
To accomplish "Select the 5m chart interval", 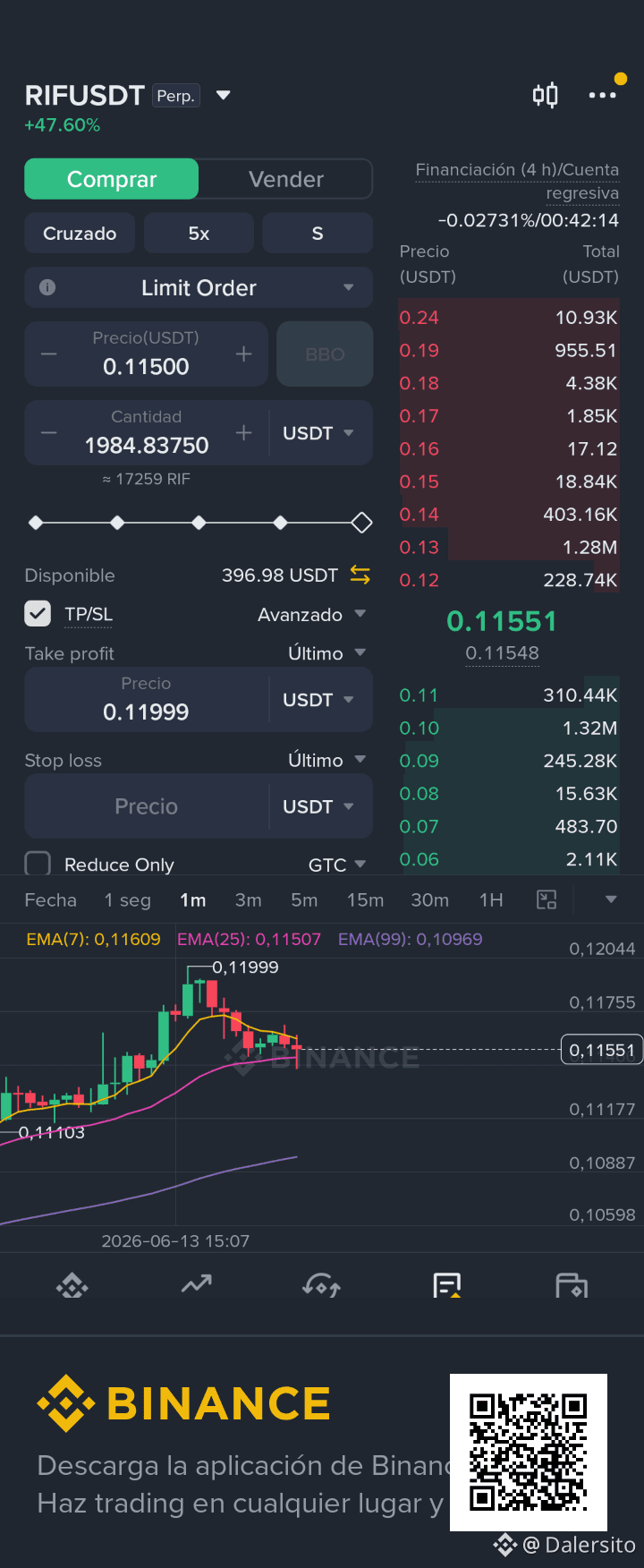I will (x=304, y=900).
